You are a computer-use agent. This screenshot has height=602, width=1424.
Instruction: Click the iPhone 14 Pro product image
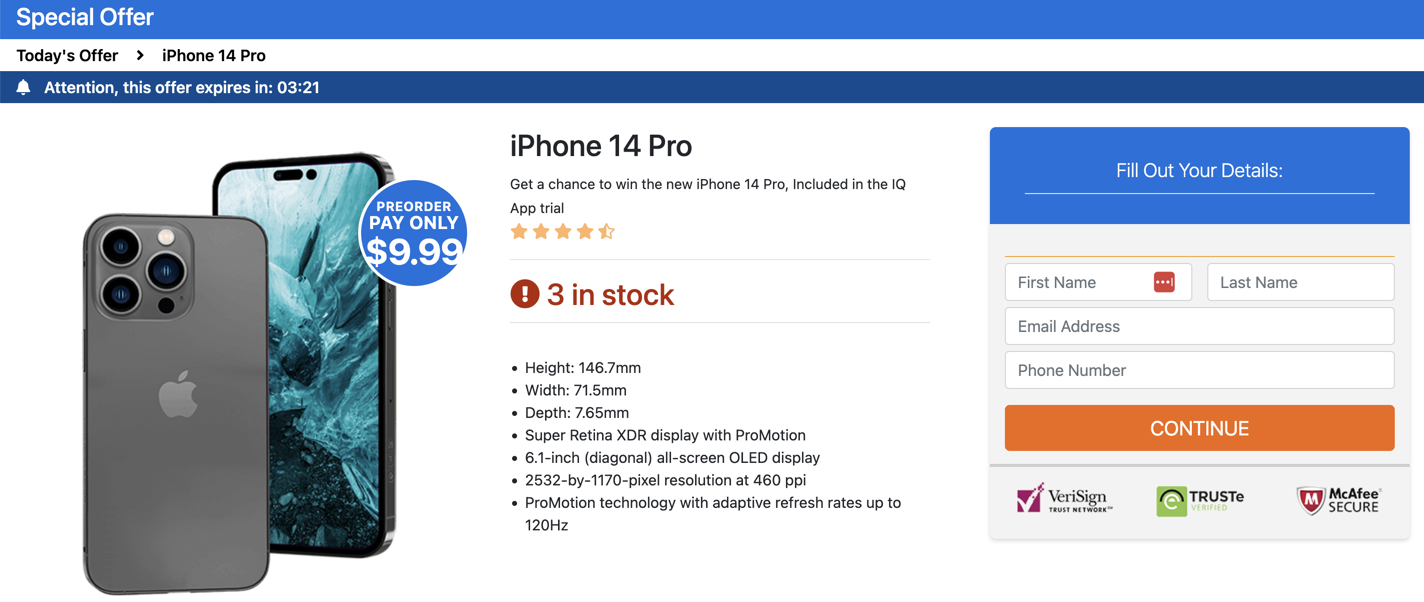(240, 373)
